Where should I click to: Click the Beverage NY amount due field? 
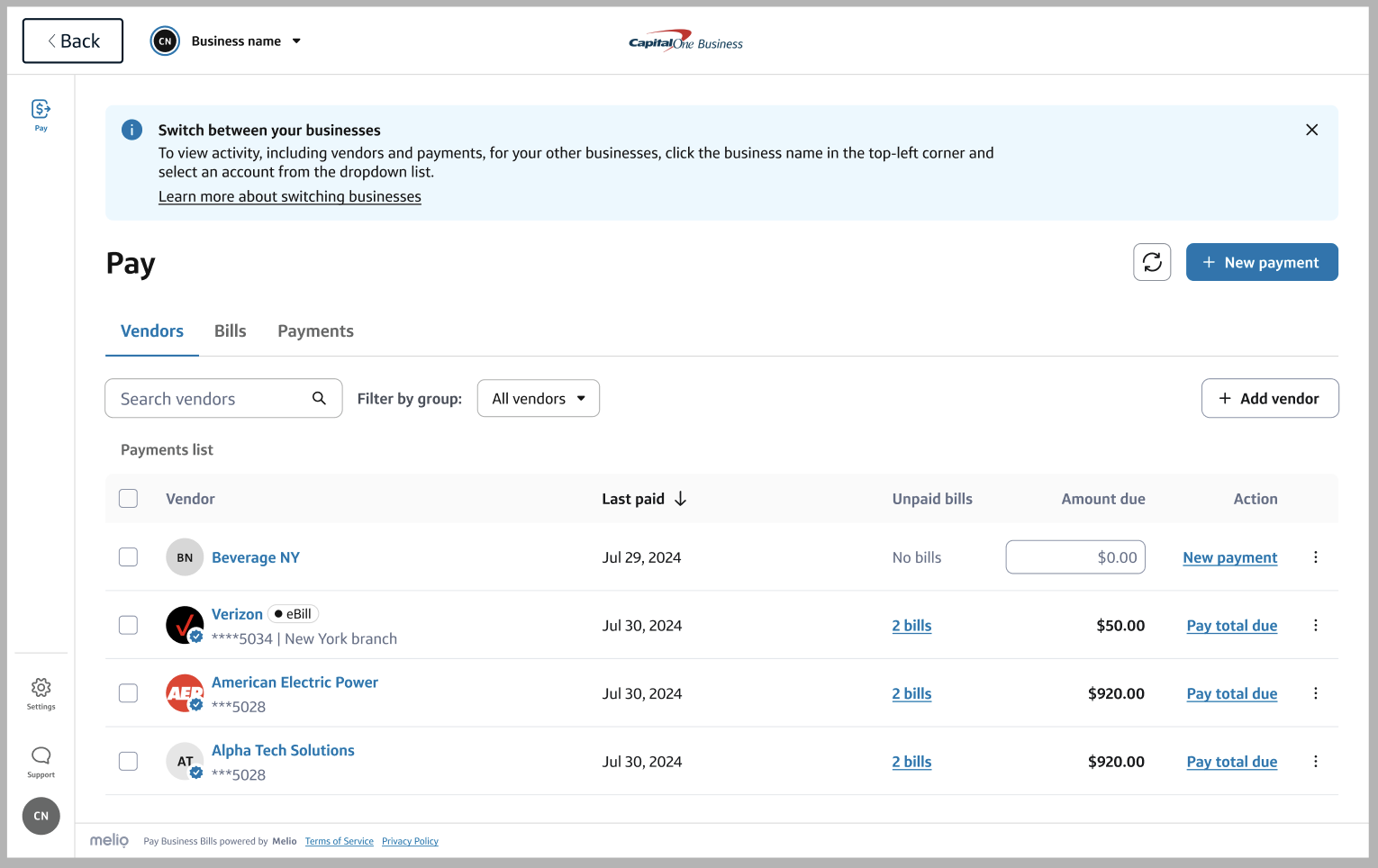coord(1074,557)
